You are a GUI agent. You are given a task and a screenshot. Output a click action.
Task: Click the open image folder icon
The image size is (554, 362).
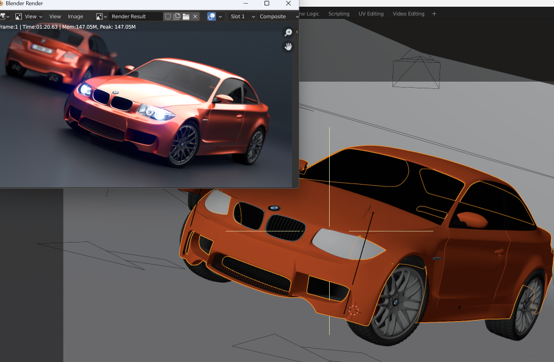(x=186, y=17)
